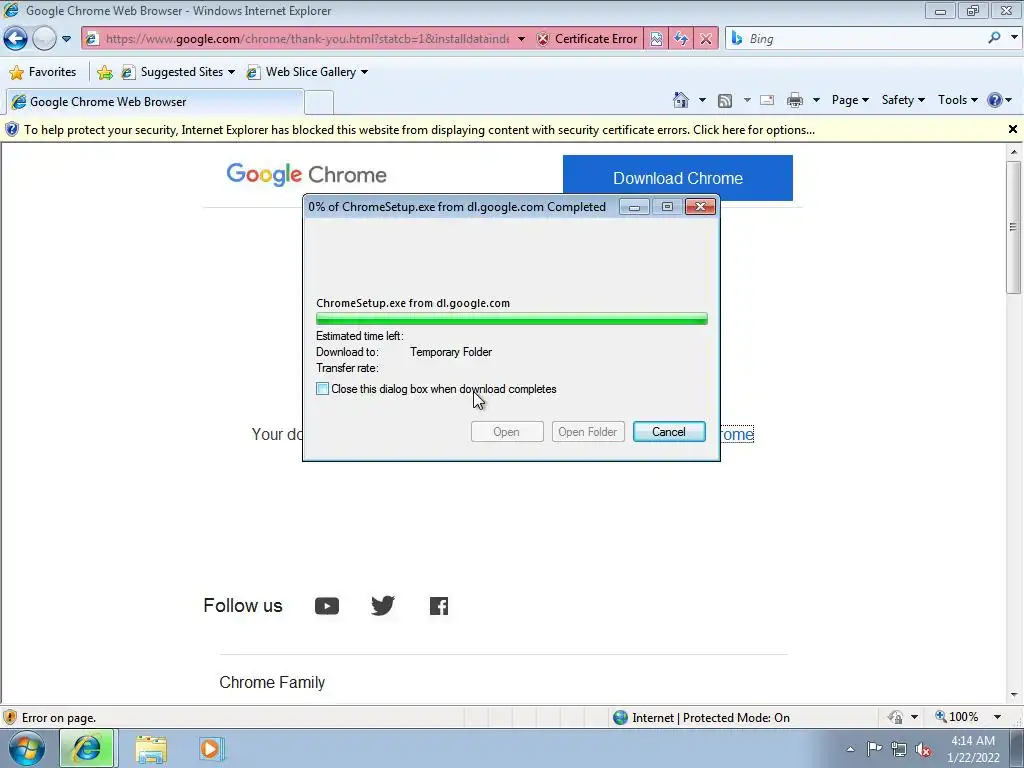Screen dimensions: 1024x768
Task: Click the RSS feeds icon
Action: (x=724, y=101)
